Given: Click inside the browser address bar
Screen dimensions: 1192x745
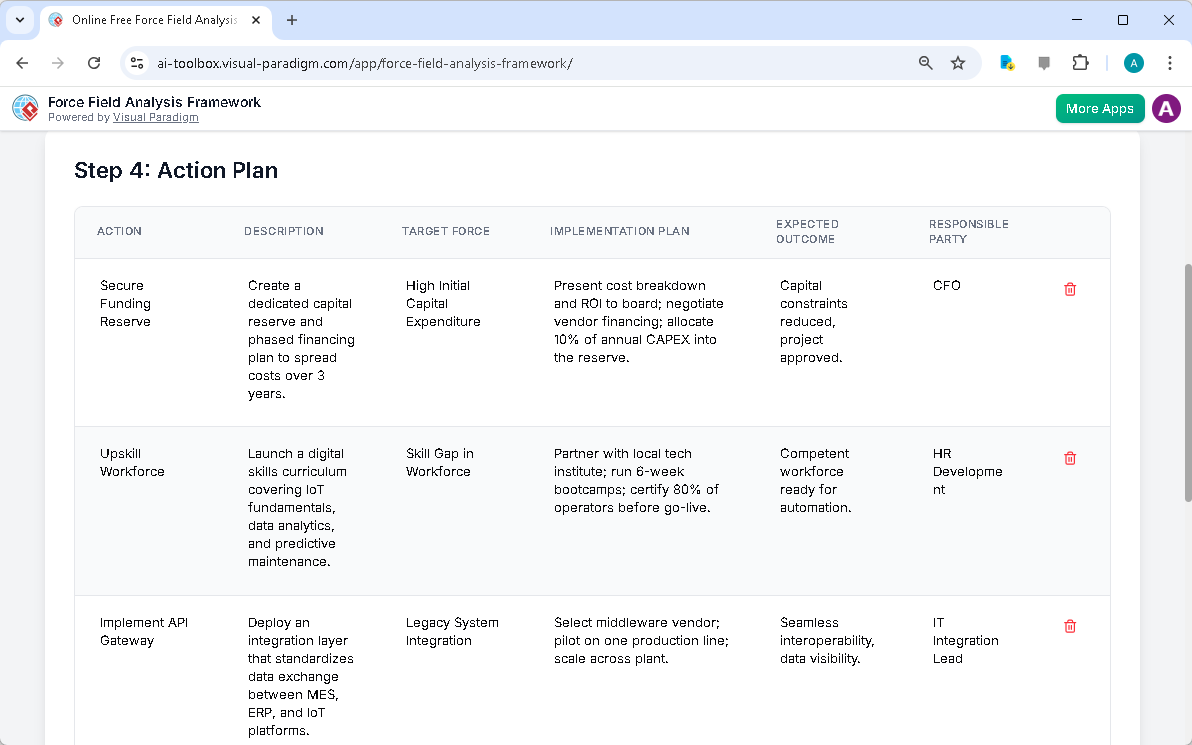Looking at the screenshot, I should 500,62.
